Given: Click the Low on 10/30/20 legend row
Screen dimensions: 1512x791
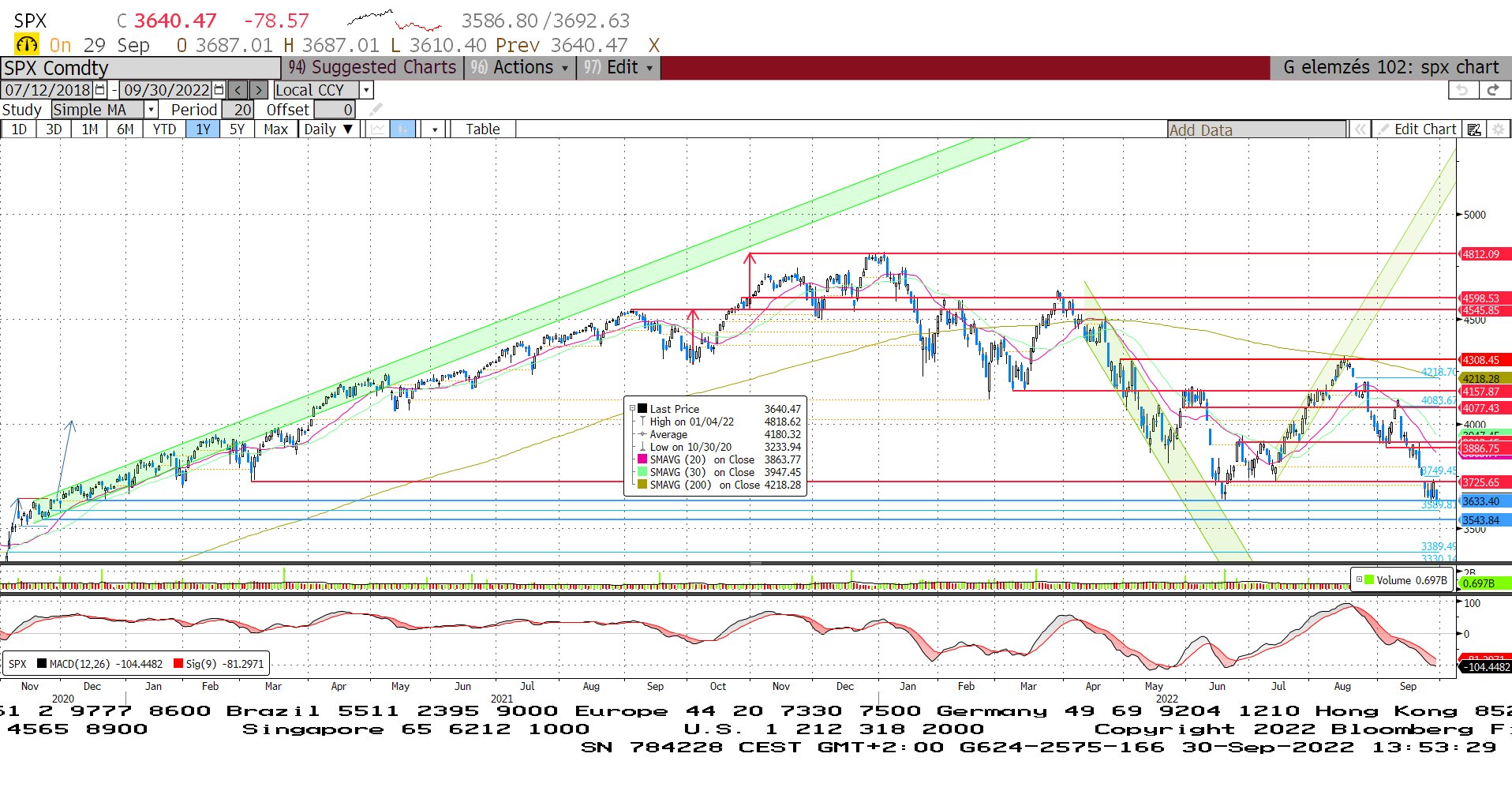Looking at the screenshot, I should (720, 447).
